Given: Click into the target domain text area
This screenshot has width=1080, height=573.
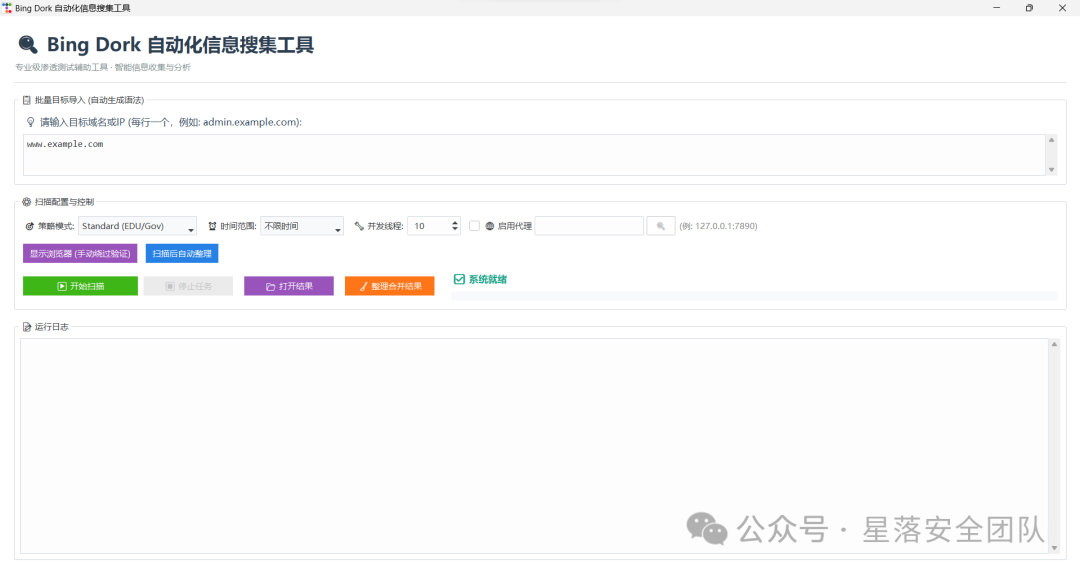Looking at the screenshot, I should point(534,155).
